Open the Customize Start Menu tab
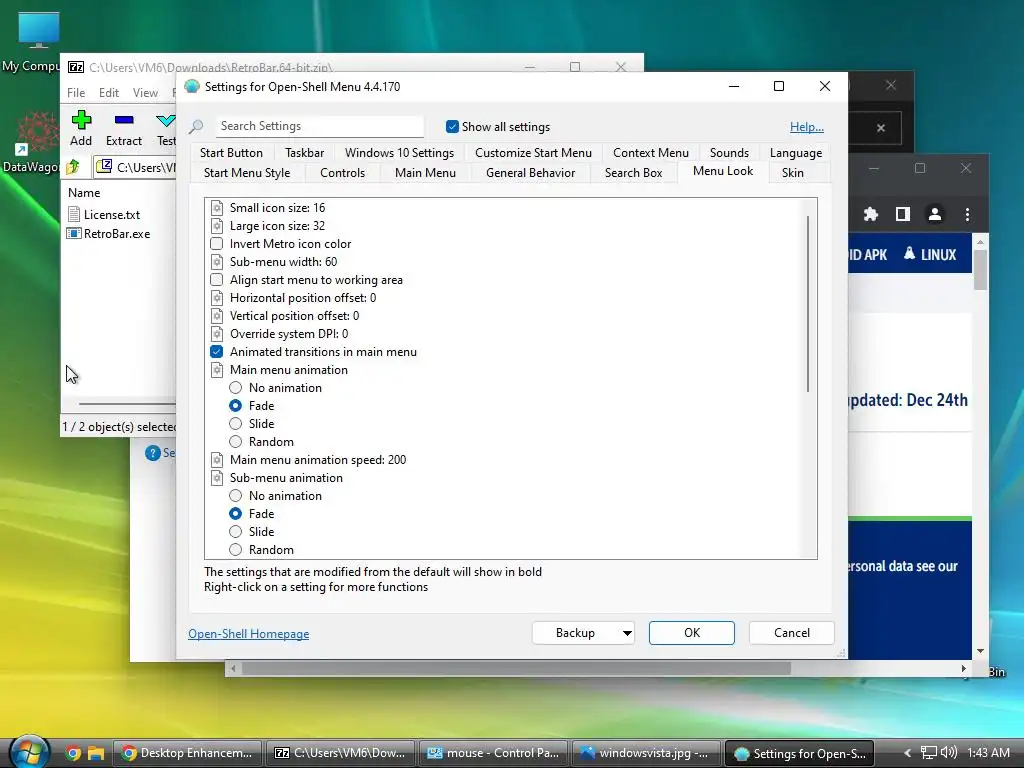The height and width of the screenshot is (768, 1024). point(533,153)
